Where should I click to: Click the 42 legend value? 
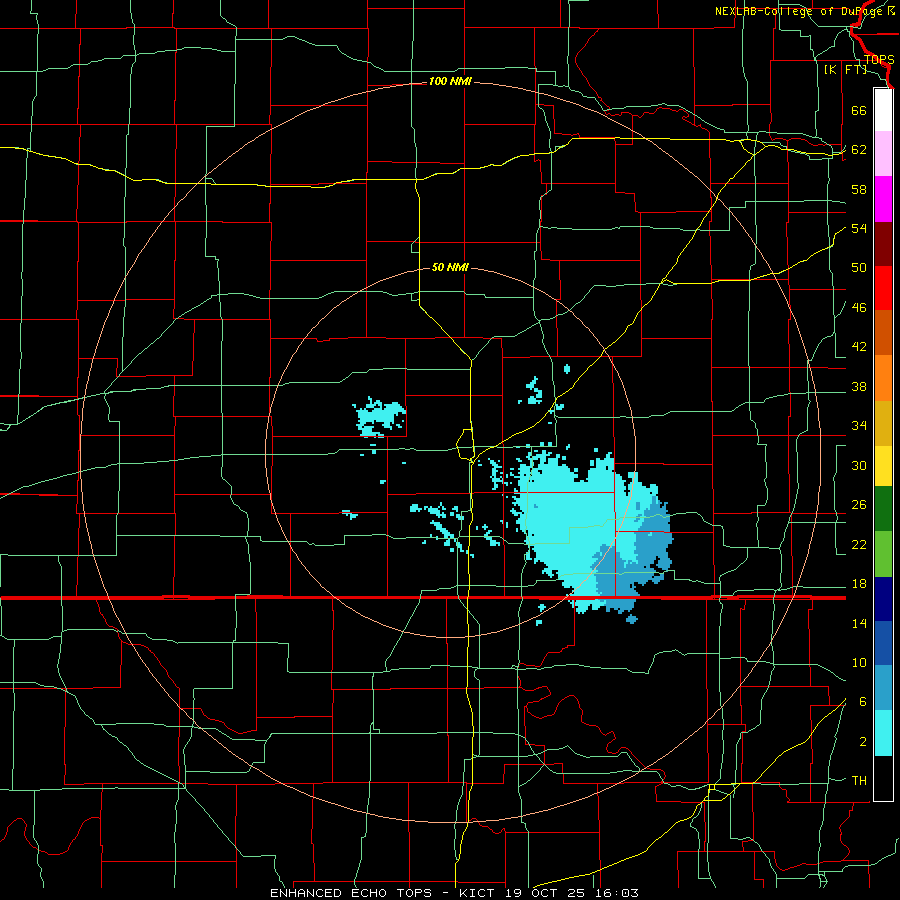coord(859,347)
